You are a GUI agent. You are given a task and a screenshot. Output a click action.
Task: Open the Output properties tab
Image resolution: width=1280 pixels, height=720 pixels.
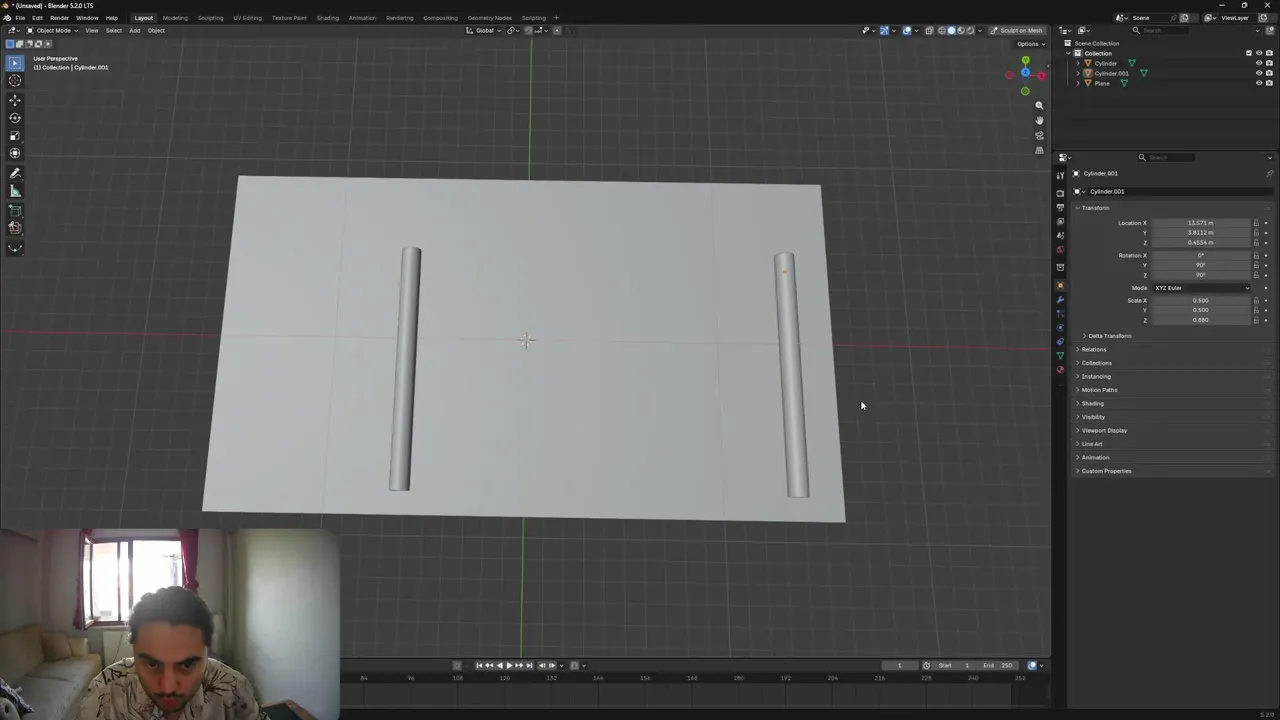[1061, 207]
